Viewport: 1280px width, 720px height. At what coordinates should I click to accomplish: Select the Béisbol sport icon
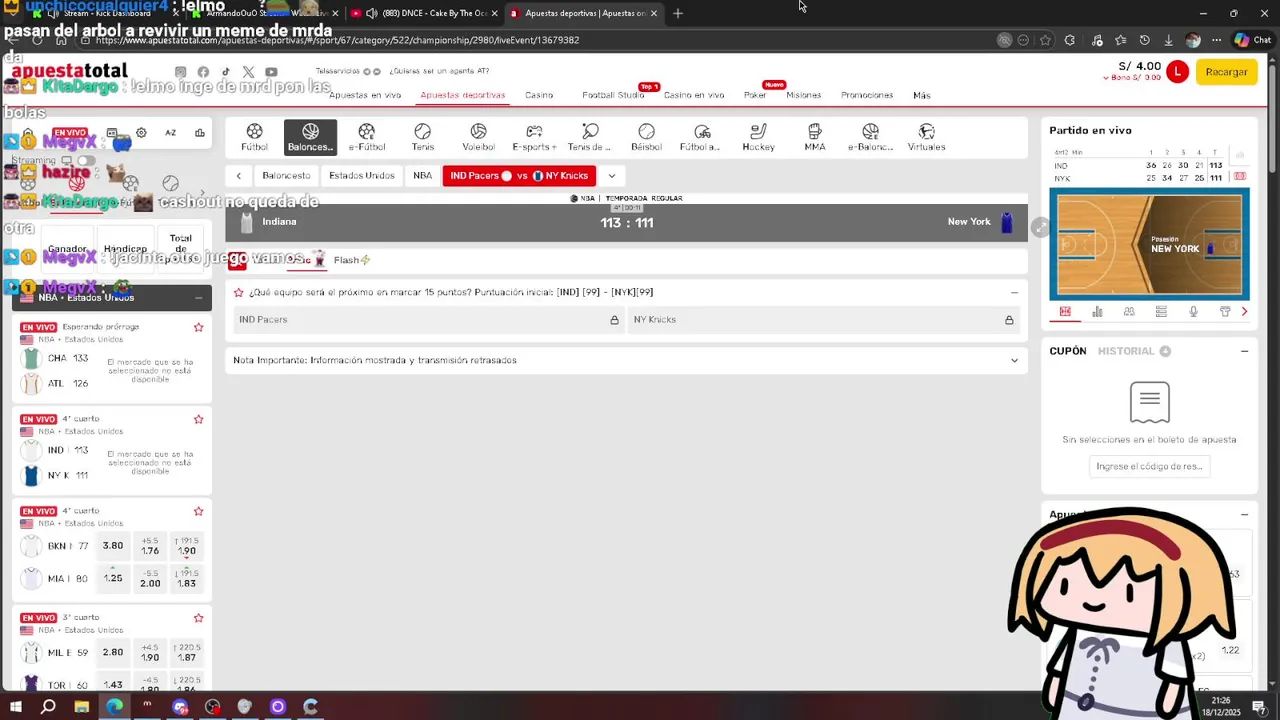[646, 137]
